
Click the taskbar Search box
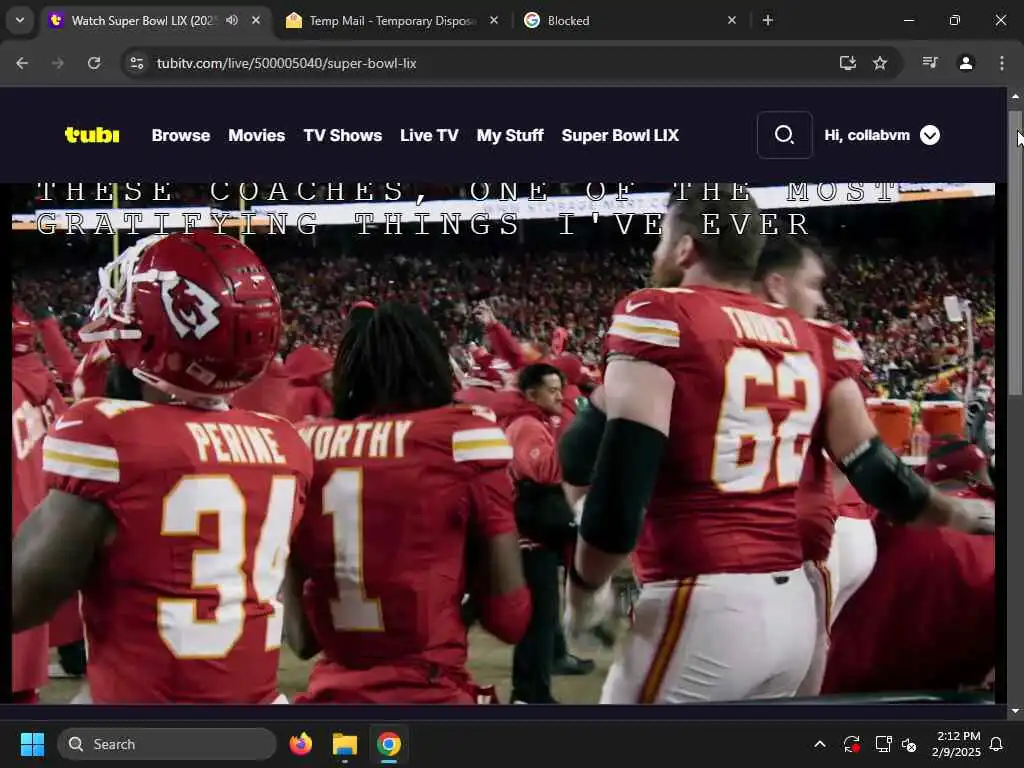(x=167, y=744)
